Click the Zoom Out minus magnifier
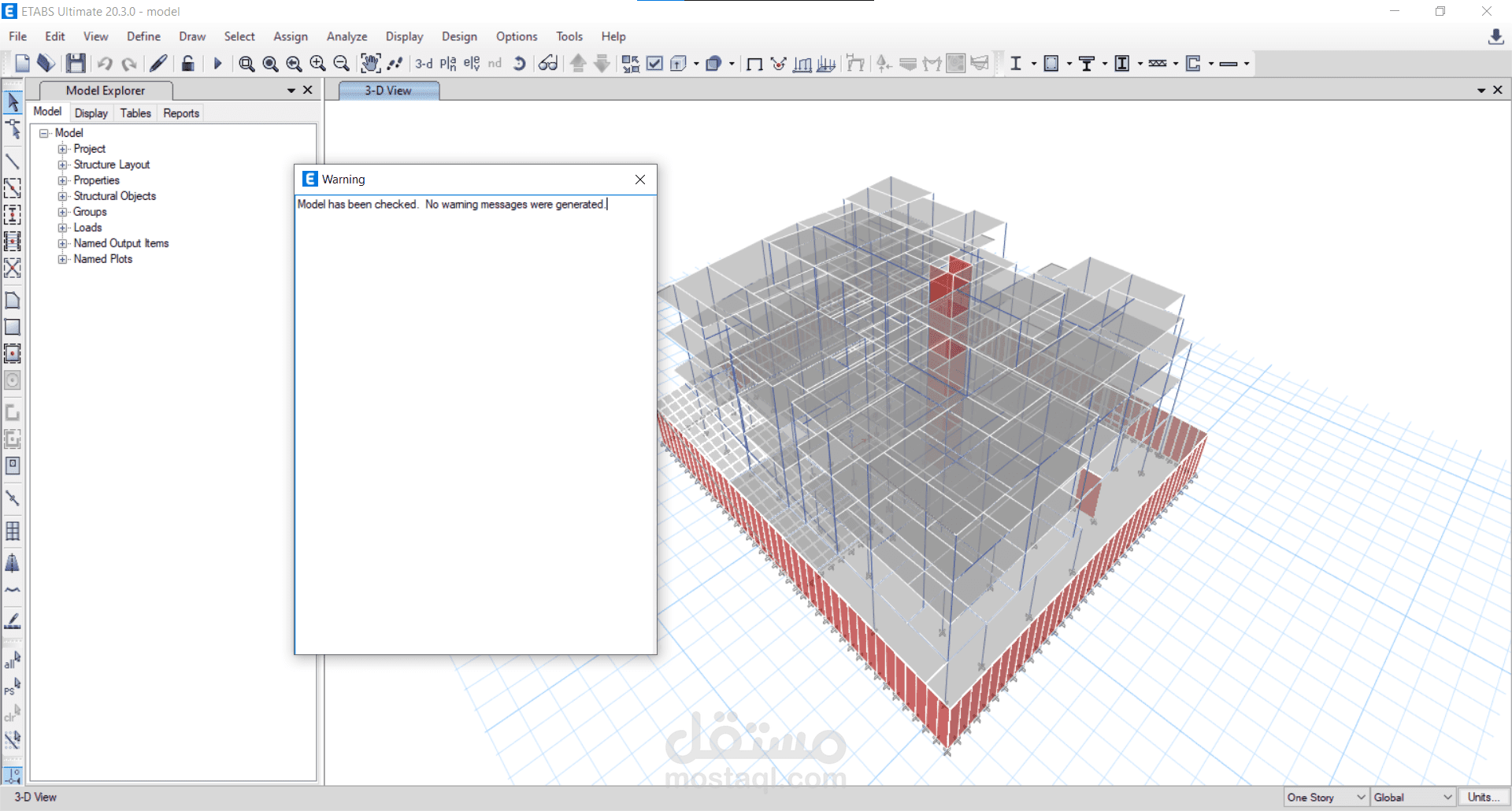 [x=341, y=64]
